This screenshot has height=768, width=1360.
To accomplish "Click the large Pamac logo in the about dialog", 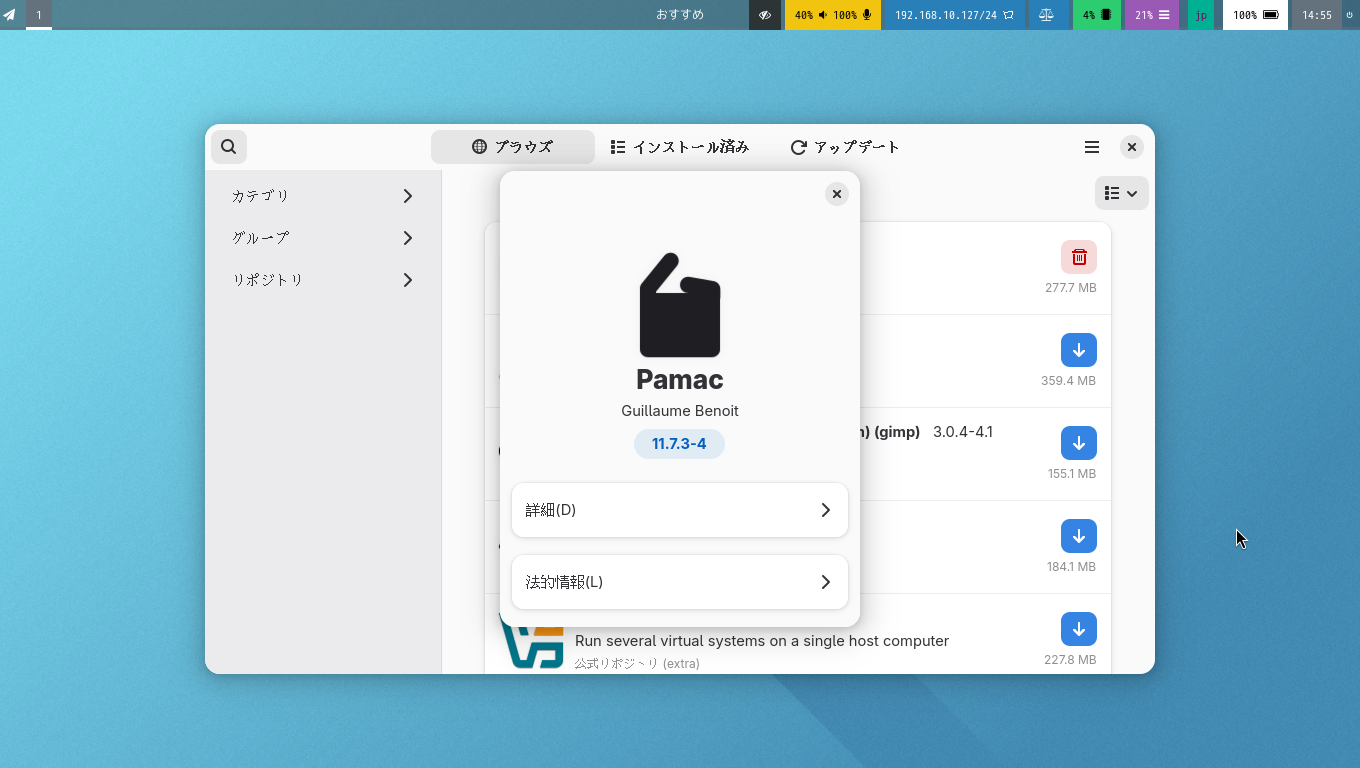I will pos(680,305).
